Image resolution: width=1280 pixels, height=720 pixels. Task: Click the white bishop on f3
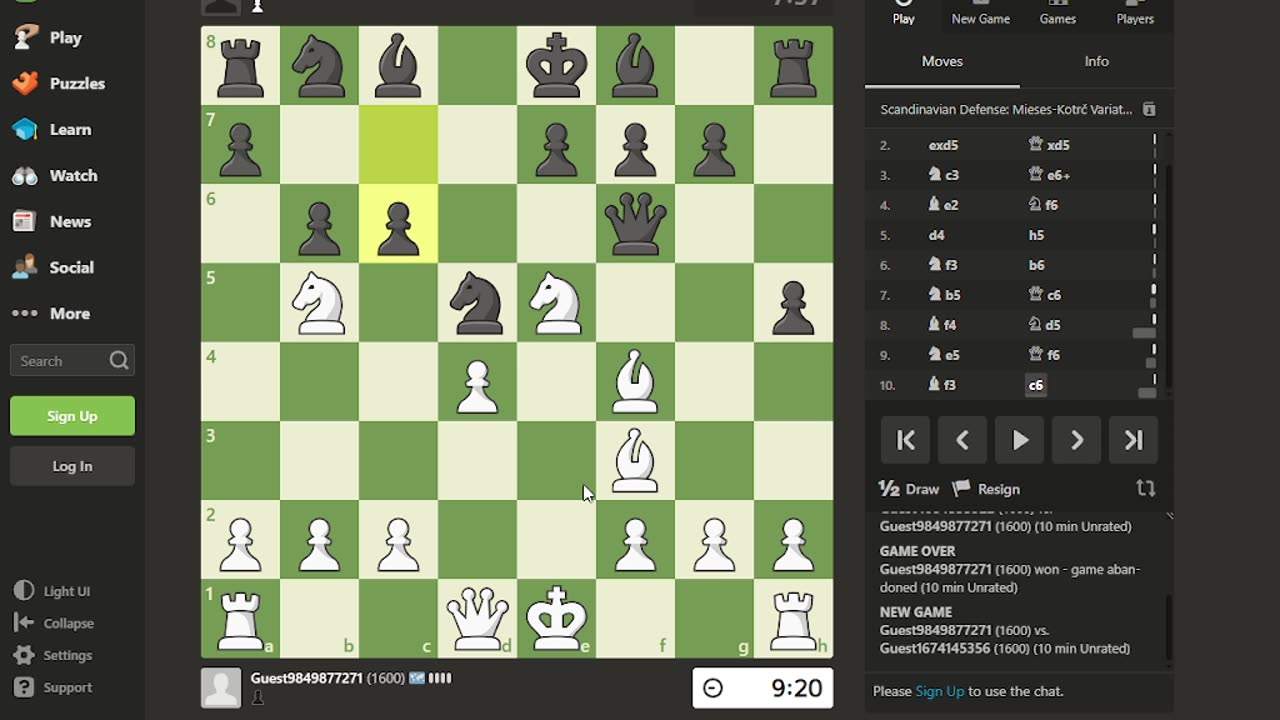(635, 461)
